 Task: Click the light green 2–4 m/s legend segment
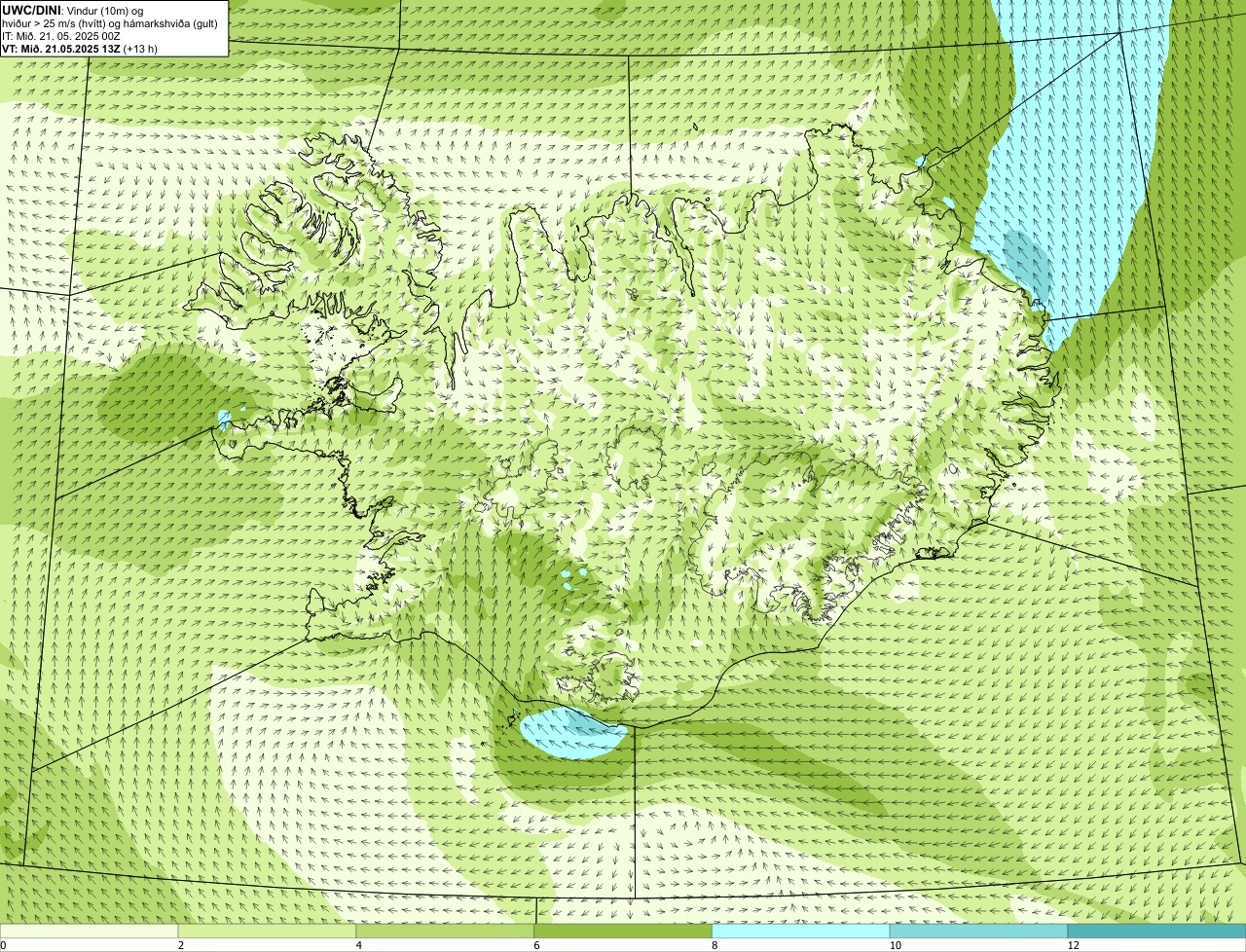pos(267,932)
